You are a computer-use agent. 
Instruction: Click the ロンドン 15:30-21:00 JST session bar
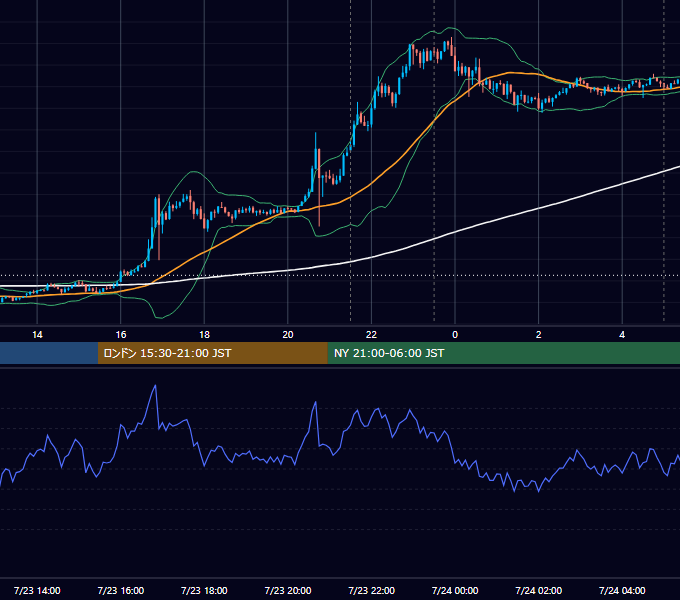pyautogui.click(x=212, y=353)
